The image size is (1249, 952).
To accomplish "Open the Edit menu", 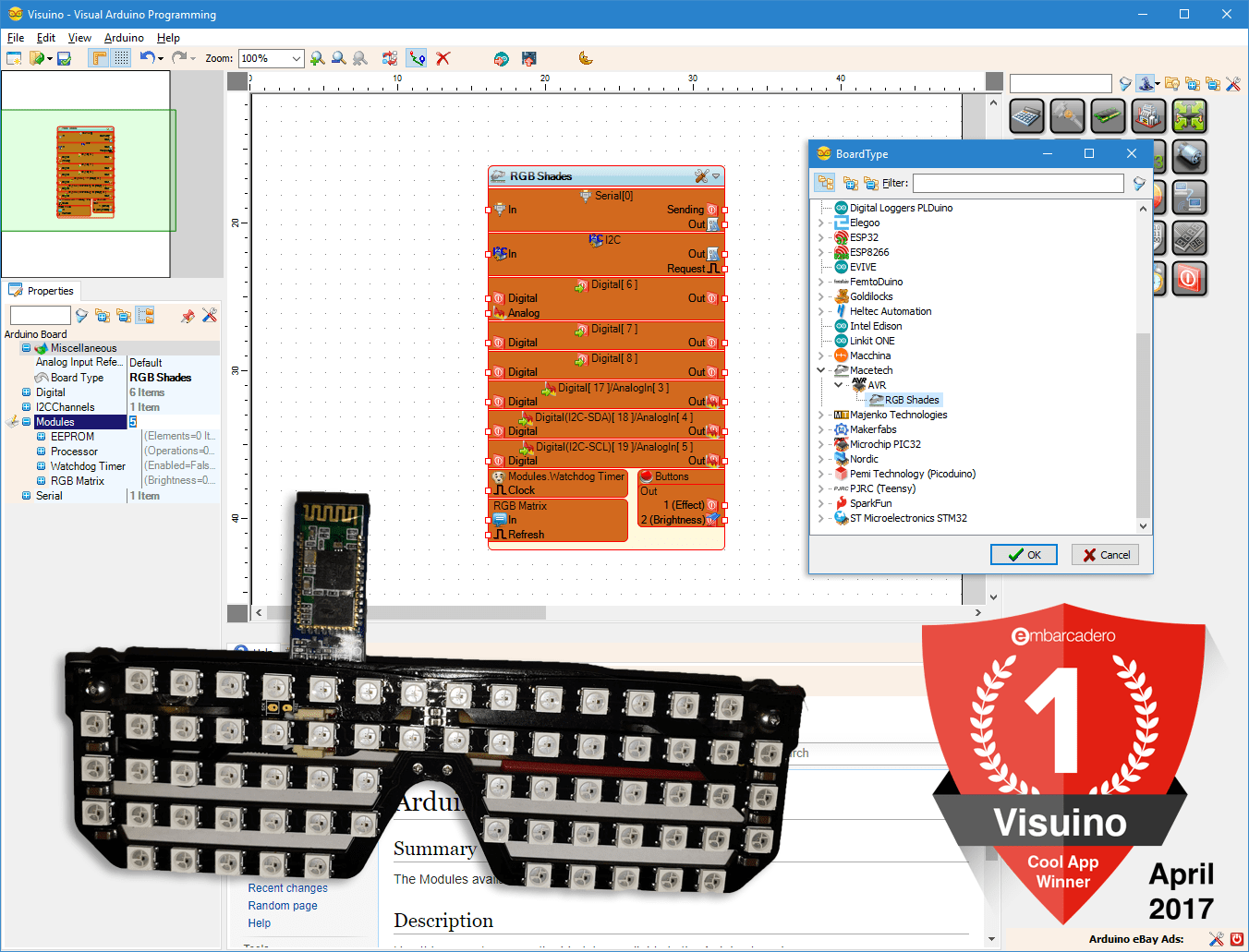I will (x=46, y=38).
